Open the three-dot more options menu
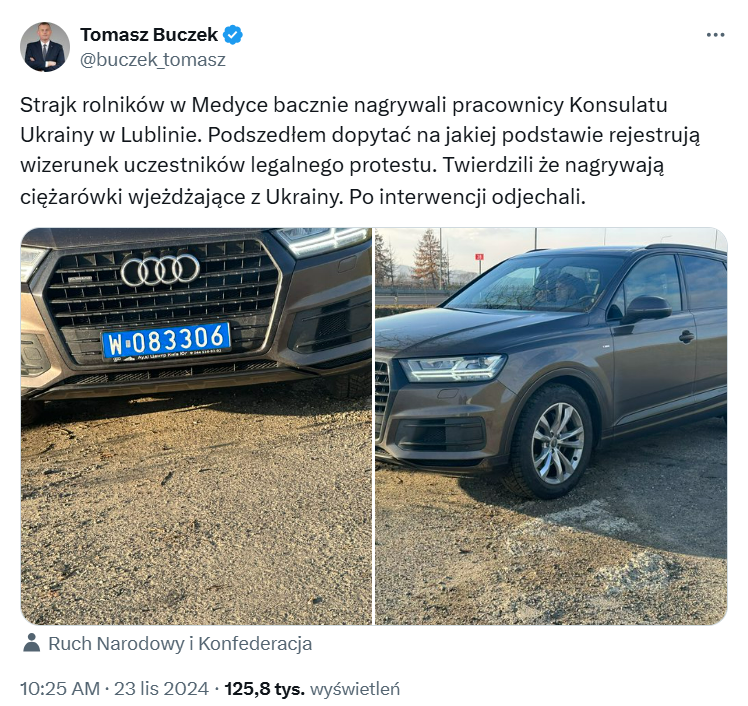Image resolution: width=748 pixels, height=706 pixels. (716, 35)
